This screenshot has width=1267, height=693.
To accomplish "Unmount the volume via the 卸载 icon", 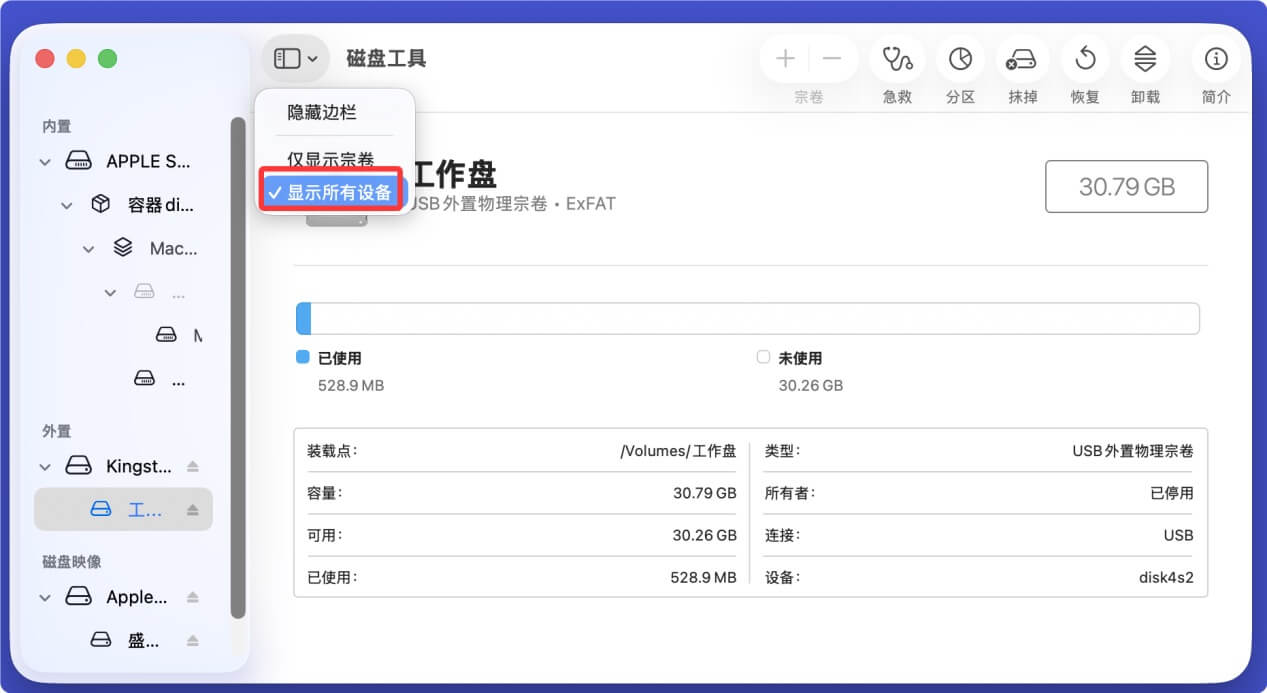I will [1145, 58].
